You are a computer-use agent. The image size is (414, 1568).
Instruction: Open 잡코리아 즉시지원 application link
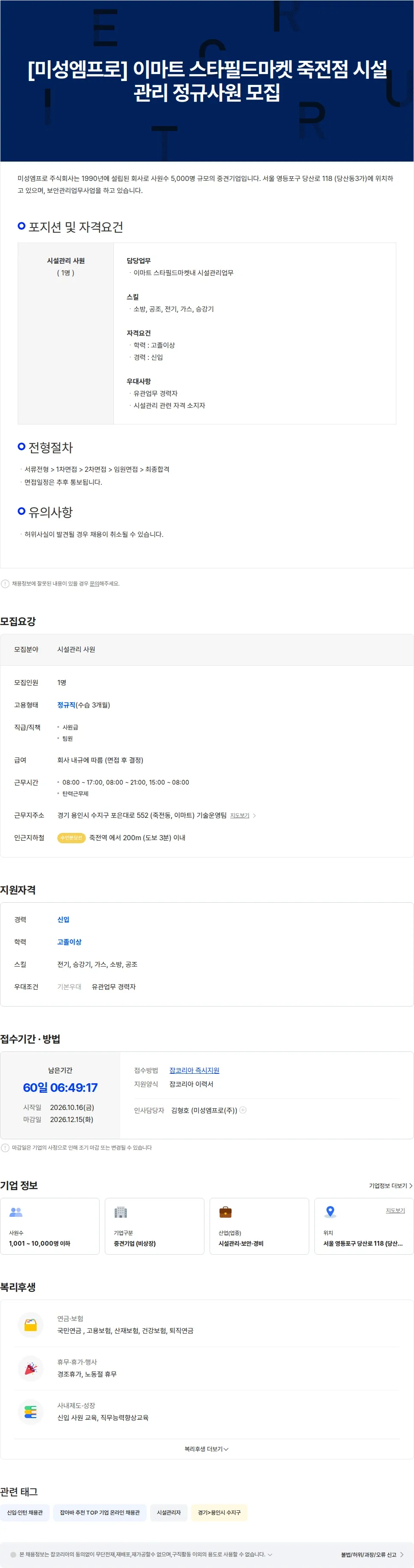(194, 1071)
